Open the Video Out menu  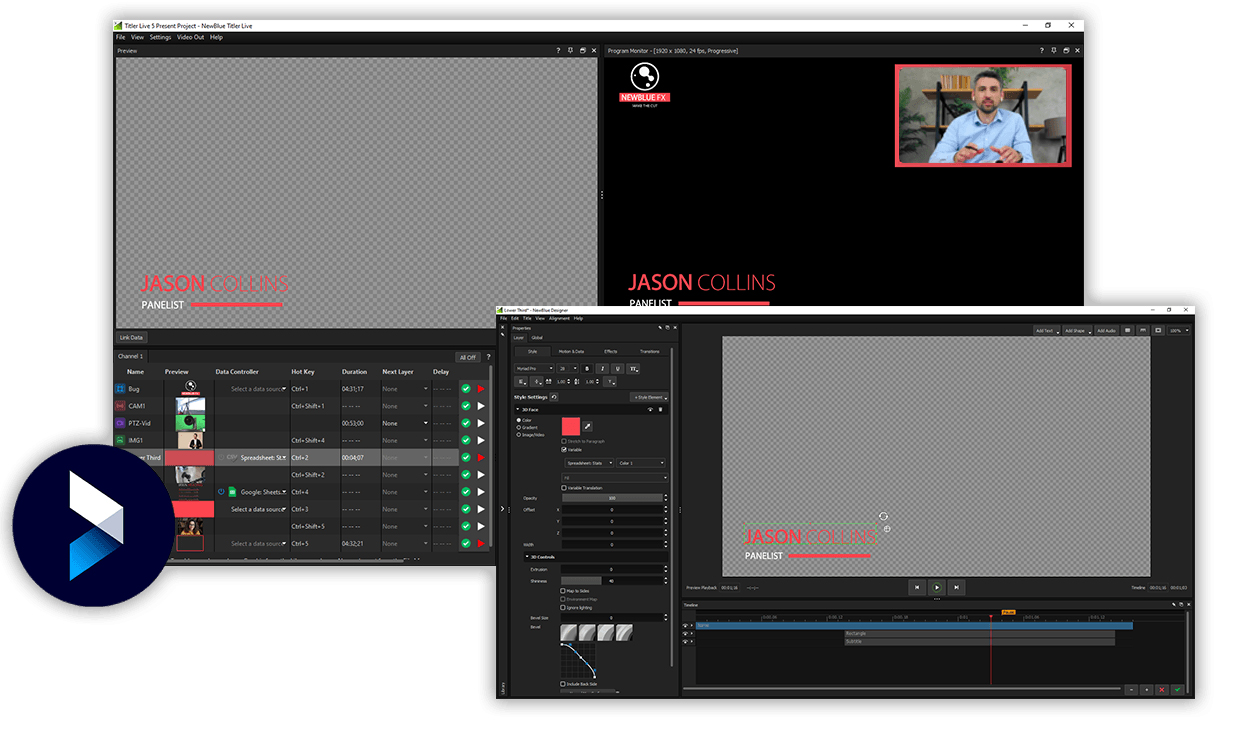(190, 37)
